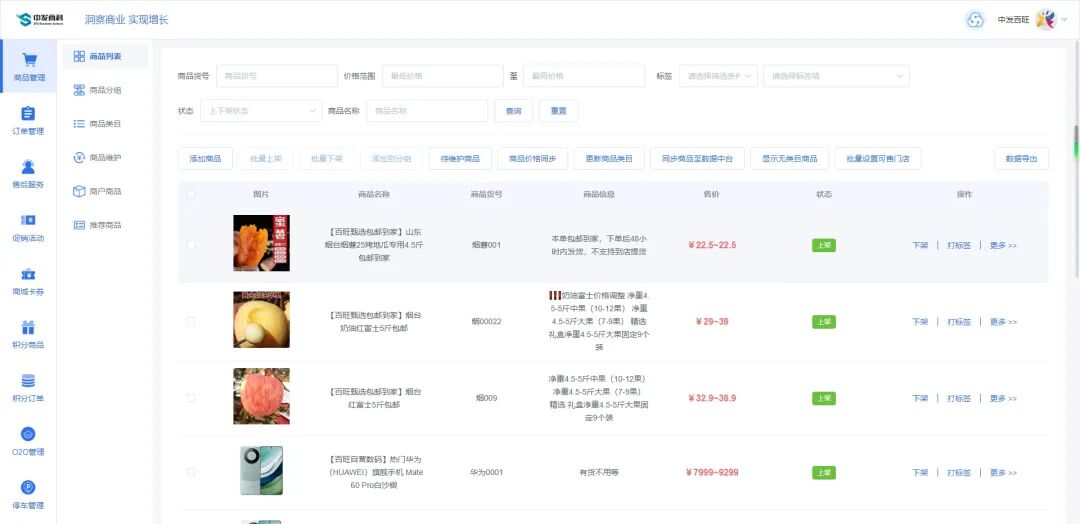Click the 中发商科 logo at top left
Viewport: 1080px width, 524px height.
click(x=39, y=19)
